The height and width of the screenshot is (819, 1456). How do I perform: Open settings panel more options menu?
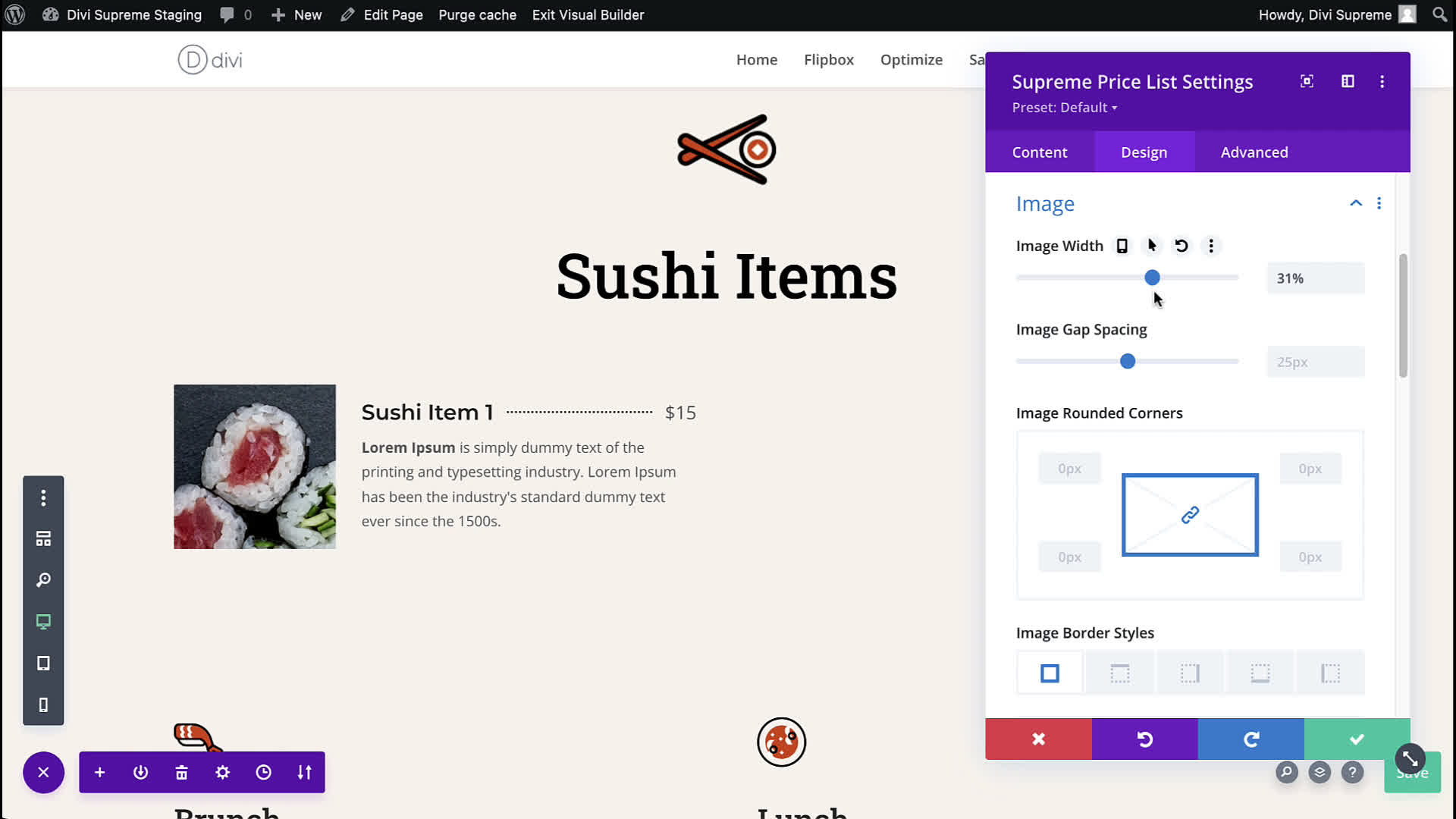[x=1382, y=81]
